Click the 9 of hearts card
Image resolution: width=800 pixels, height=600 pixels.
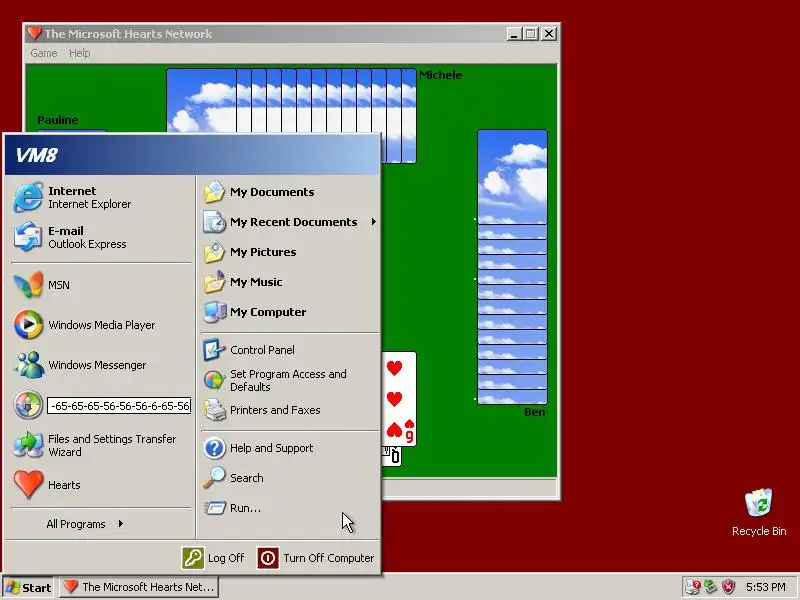pos(399,398)
